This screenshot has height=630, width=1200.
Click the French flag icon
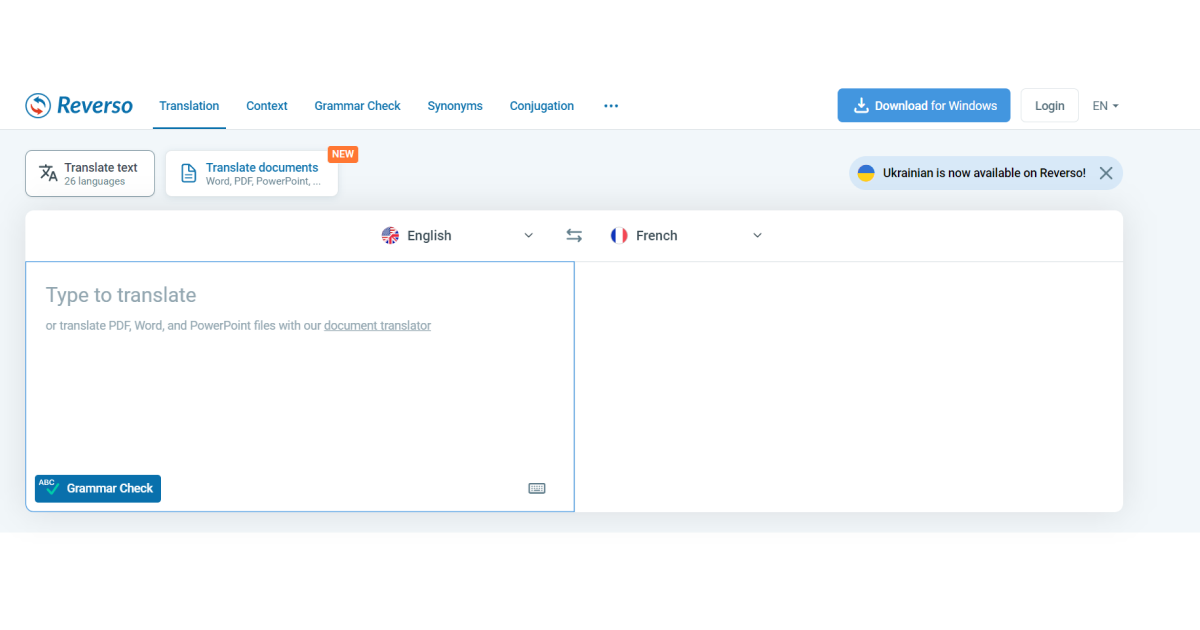pyautogui.click(x=618, y=235)
